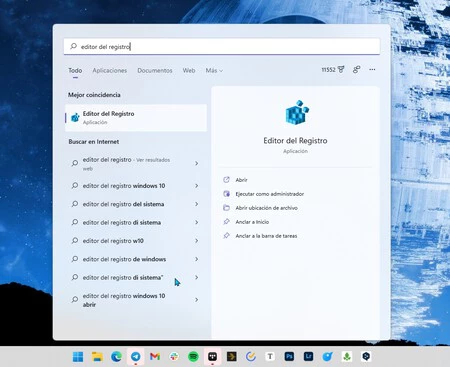Expand arrow for 'editor del registro w10'

pyautogui.click(x=197, y=241)
